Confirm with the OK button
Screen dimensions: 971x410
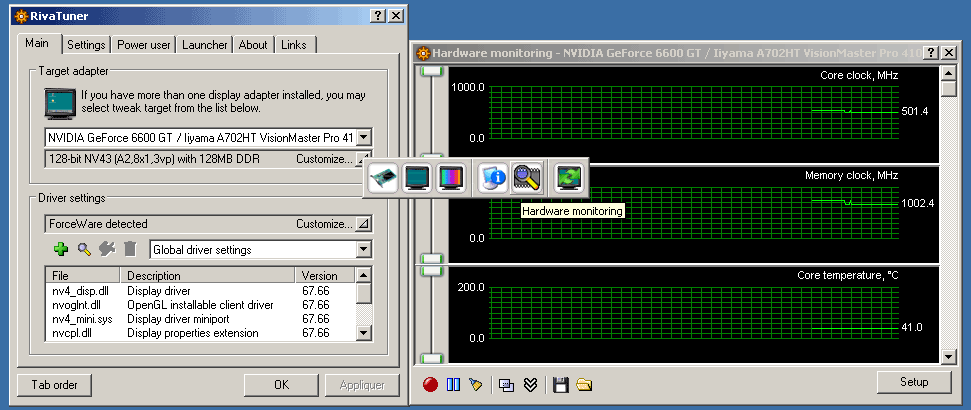[281, 385]
